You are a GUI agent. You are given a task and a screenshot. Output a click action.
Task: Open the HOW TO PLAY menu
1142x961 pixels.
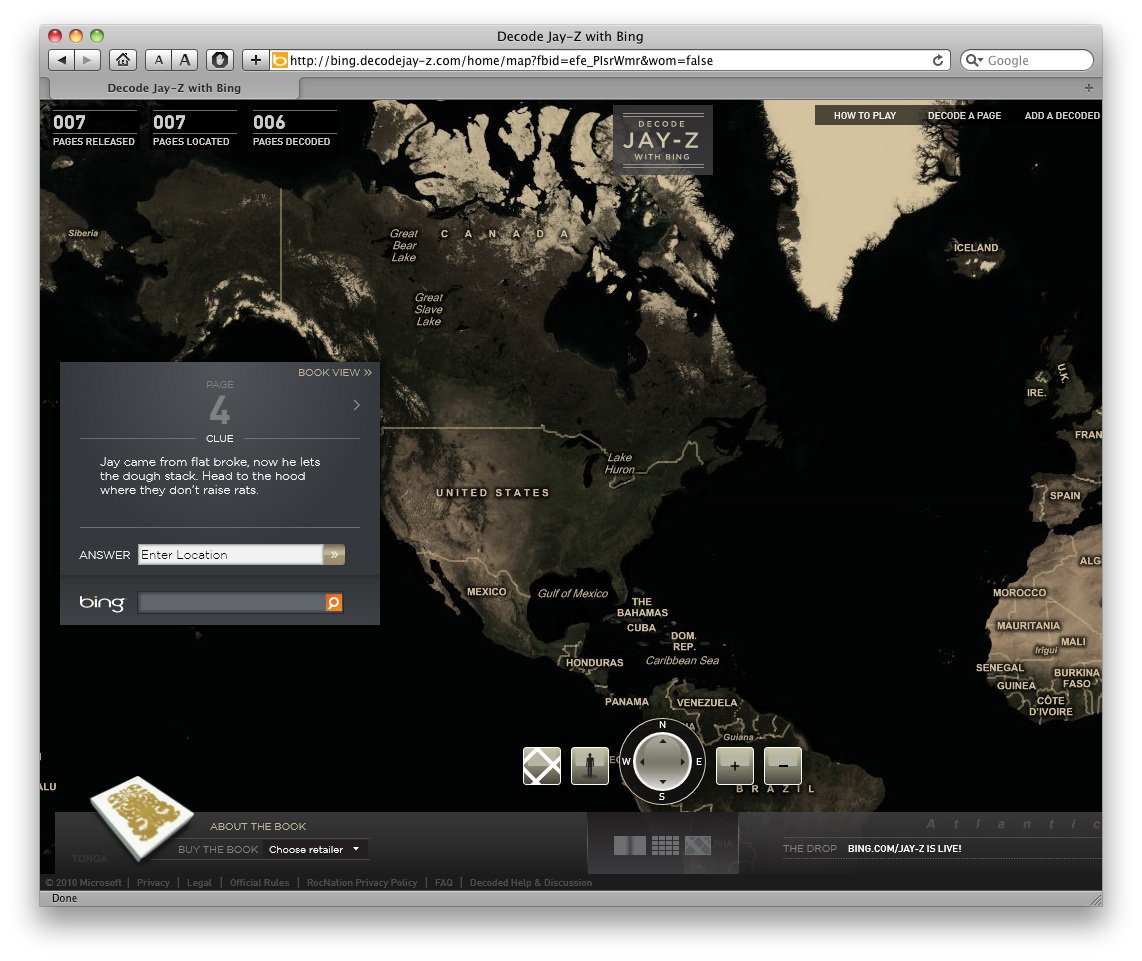tap(865, 115)
